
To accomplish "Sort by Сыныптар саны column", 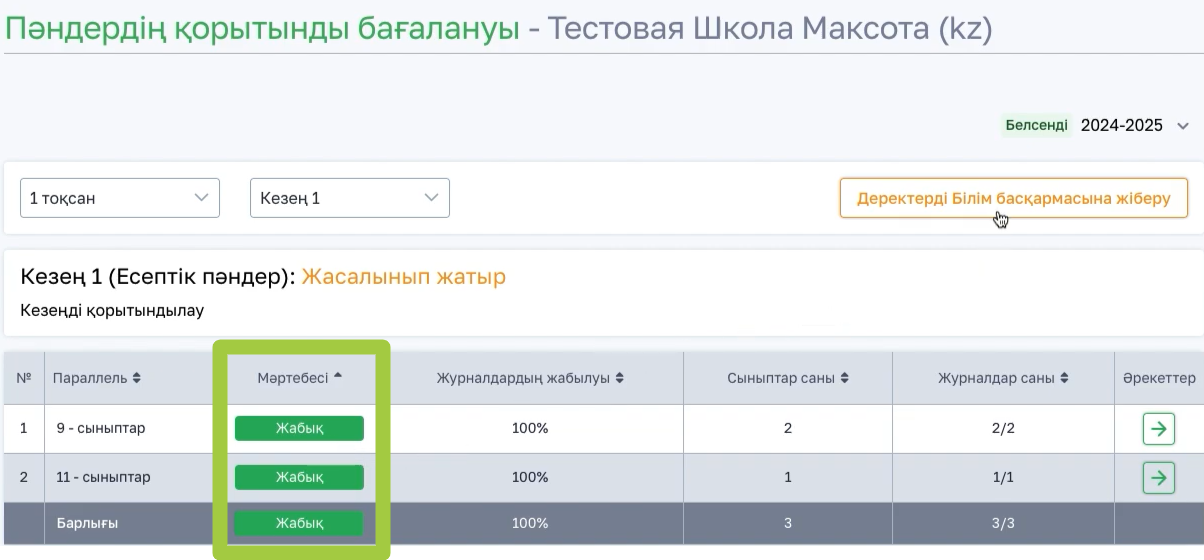I will (x=787, y=378).
